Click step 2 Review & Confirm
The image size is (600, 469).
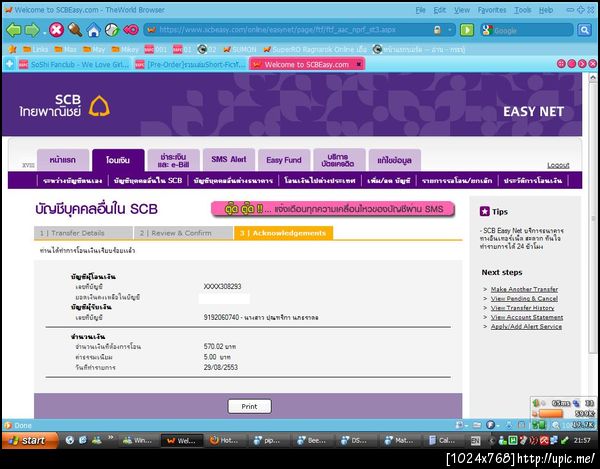tap(183, 233)
